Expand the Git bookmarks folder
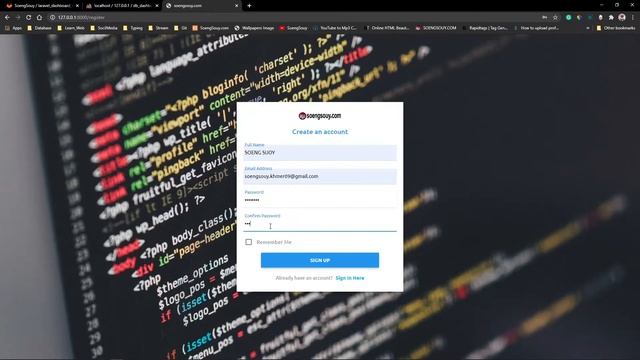 [180, 28]
